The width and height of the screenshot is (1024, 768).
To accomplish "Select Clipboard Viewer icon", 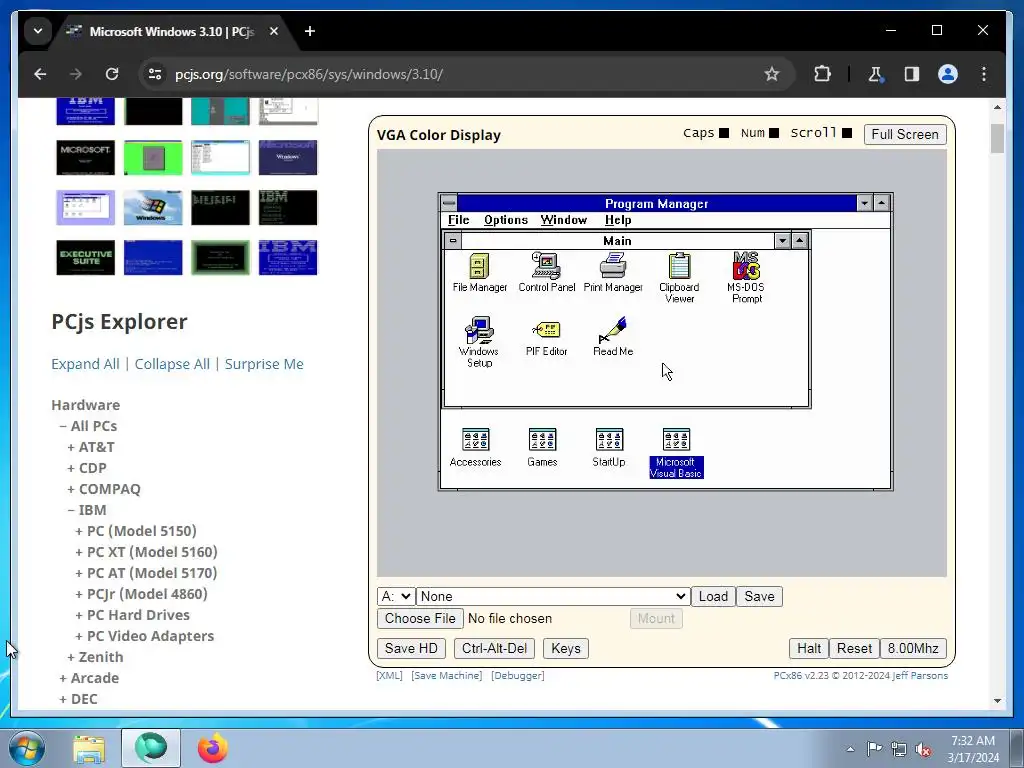I will pos(679,278).
